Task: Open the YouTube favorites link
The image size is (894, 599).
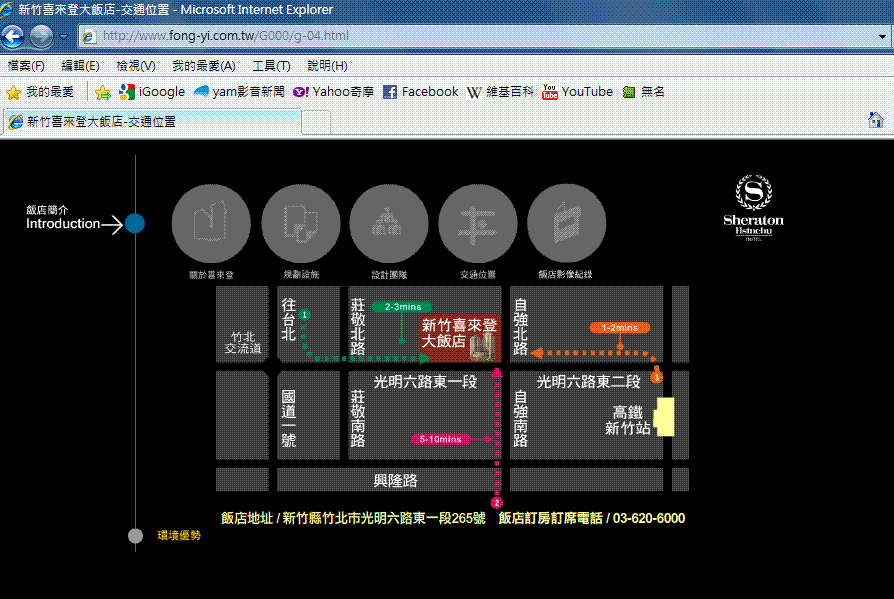Action: (577, 92)
